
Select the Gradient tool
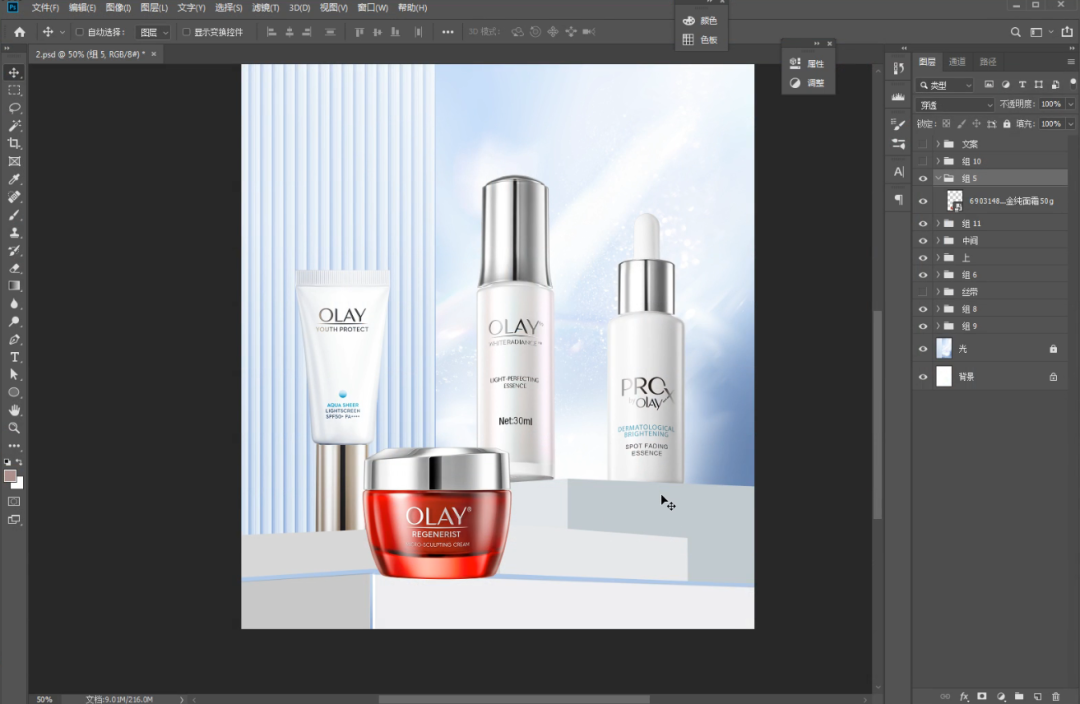pyautogui.click(x=14, y=286)
